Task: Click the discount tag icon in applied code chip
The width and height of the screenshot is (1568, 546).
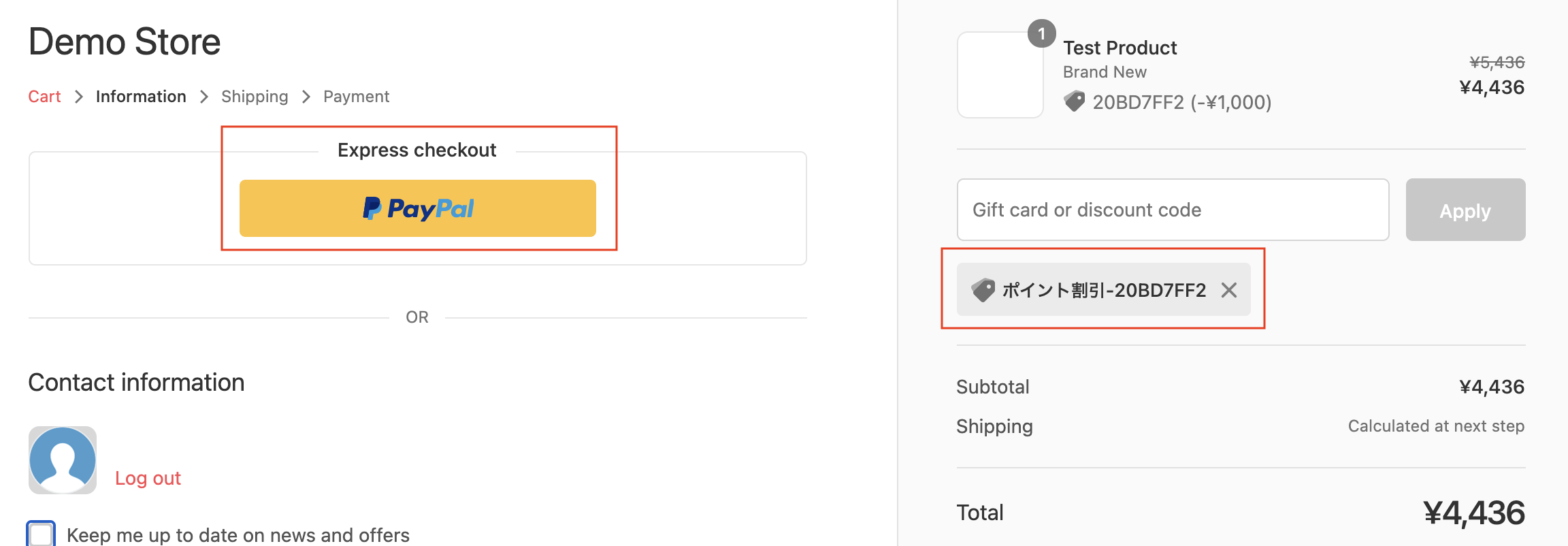Action: pos(983,290)
